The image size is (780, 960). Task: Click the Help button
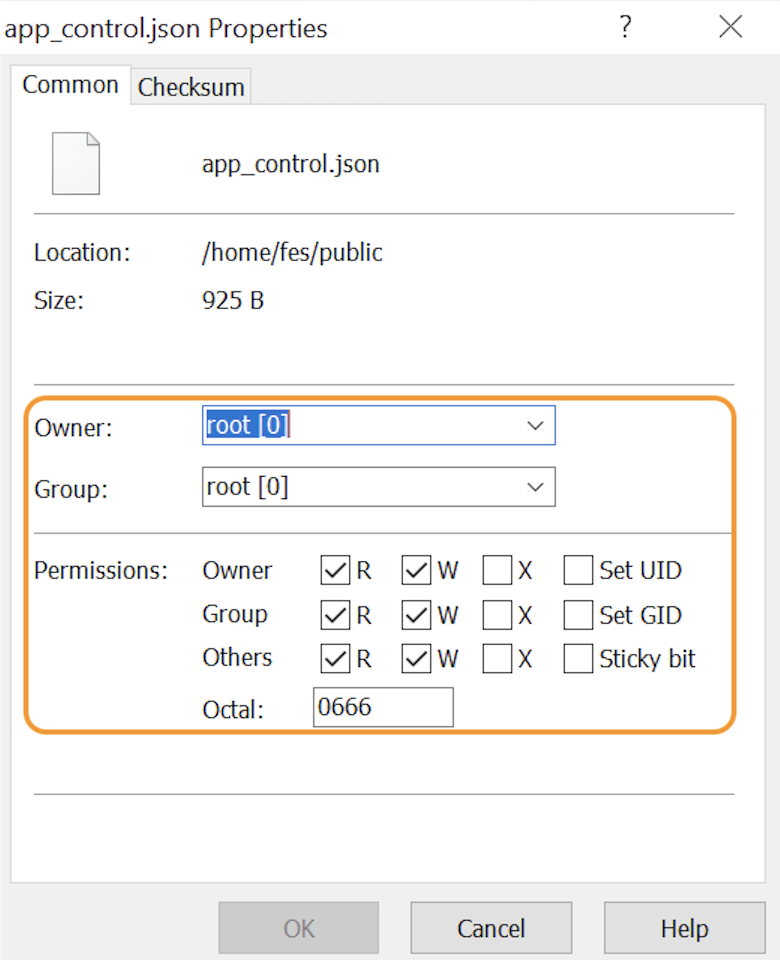(684, 929)
